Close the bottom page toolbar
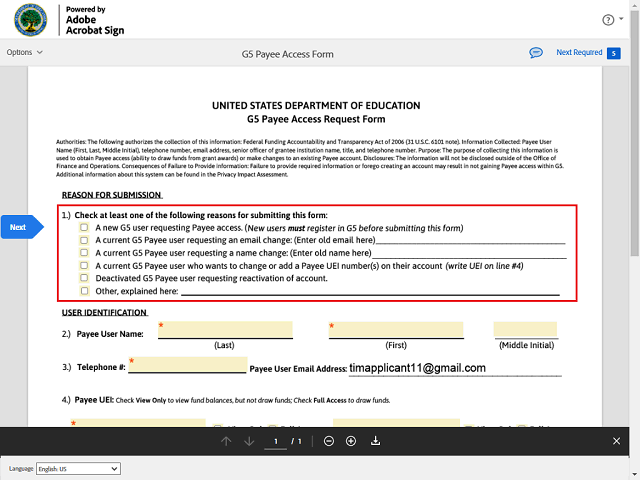This screenshot has height=480, width=640. 616,441
